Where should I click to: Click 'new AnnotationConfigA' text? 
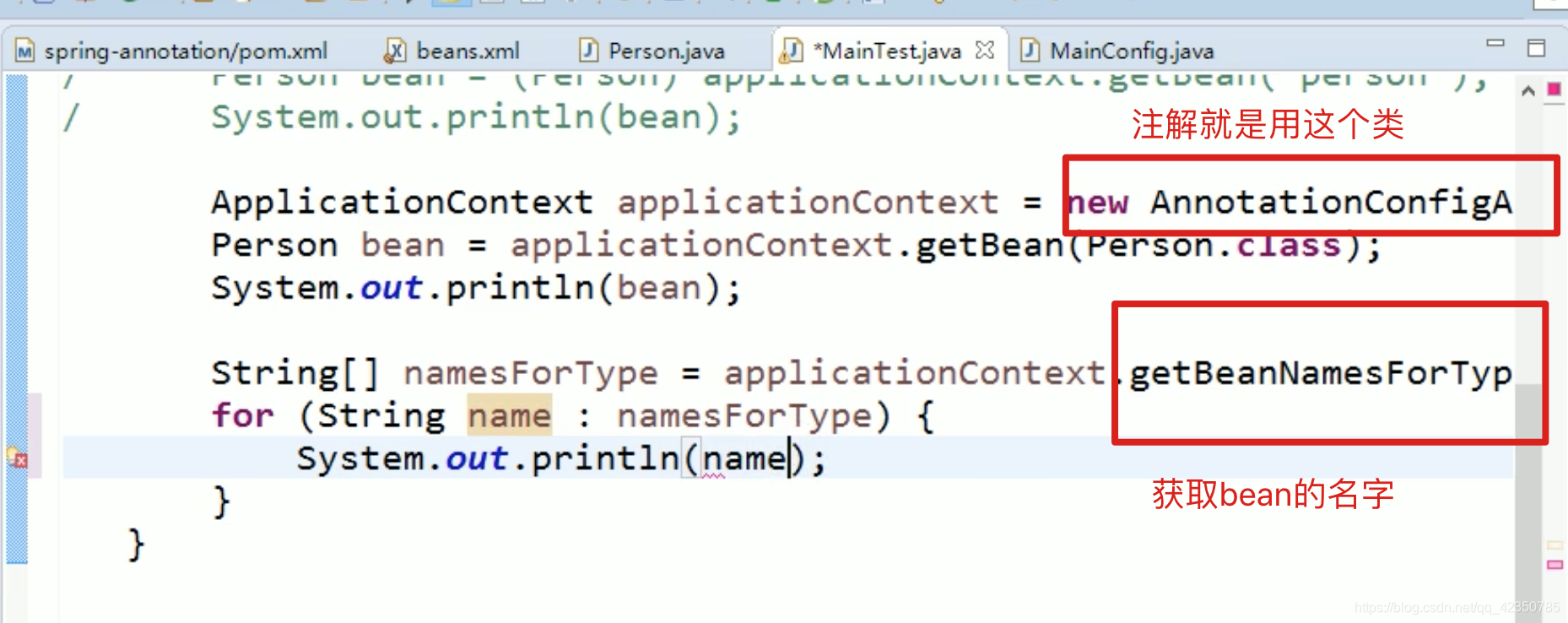(1289, 203)
